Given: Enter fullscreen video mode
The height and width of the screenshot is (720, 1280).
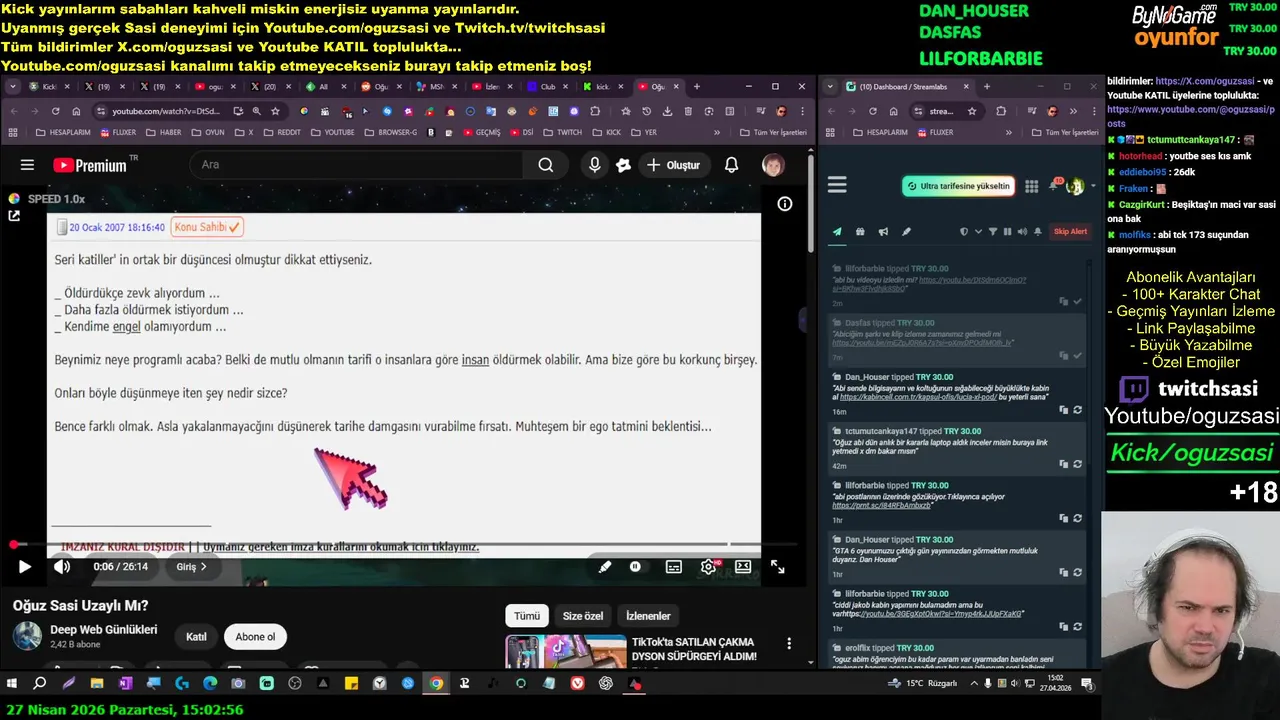Looking at the screenshot, I should tap(777, 567).
